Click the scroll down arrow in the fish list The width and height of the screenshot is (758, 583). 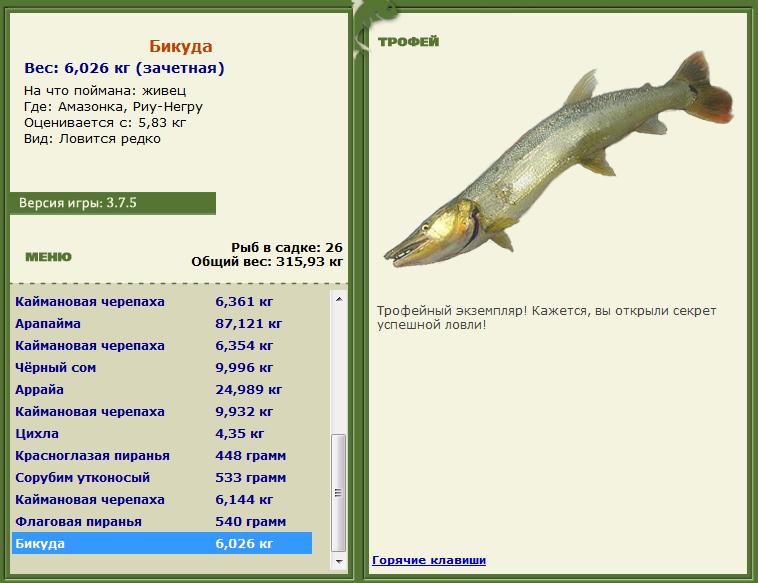(339, 561)
